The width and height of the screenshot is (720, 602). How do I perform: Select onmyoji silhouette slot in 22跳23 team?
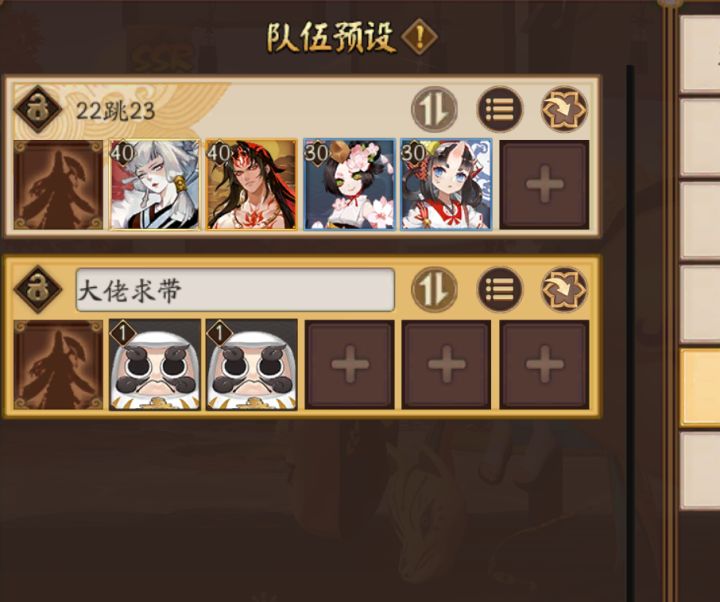pos(58,185)
